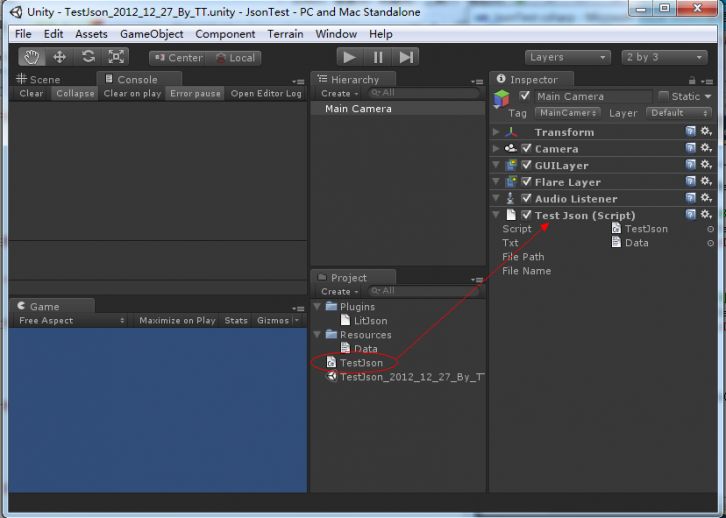Open the Layers dropdown
Viewport: 726px width, 518px height.
[x=568, y=57]
